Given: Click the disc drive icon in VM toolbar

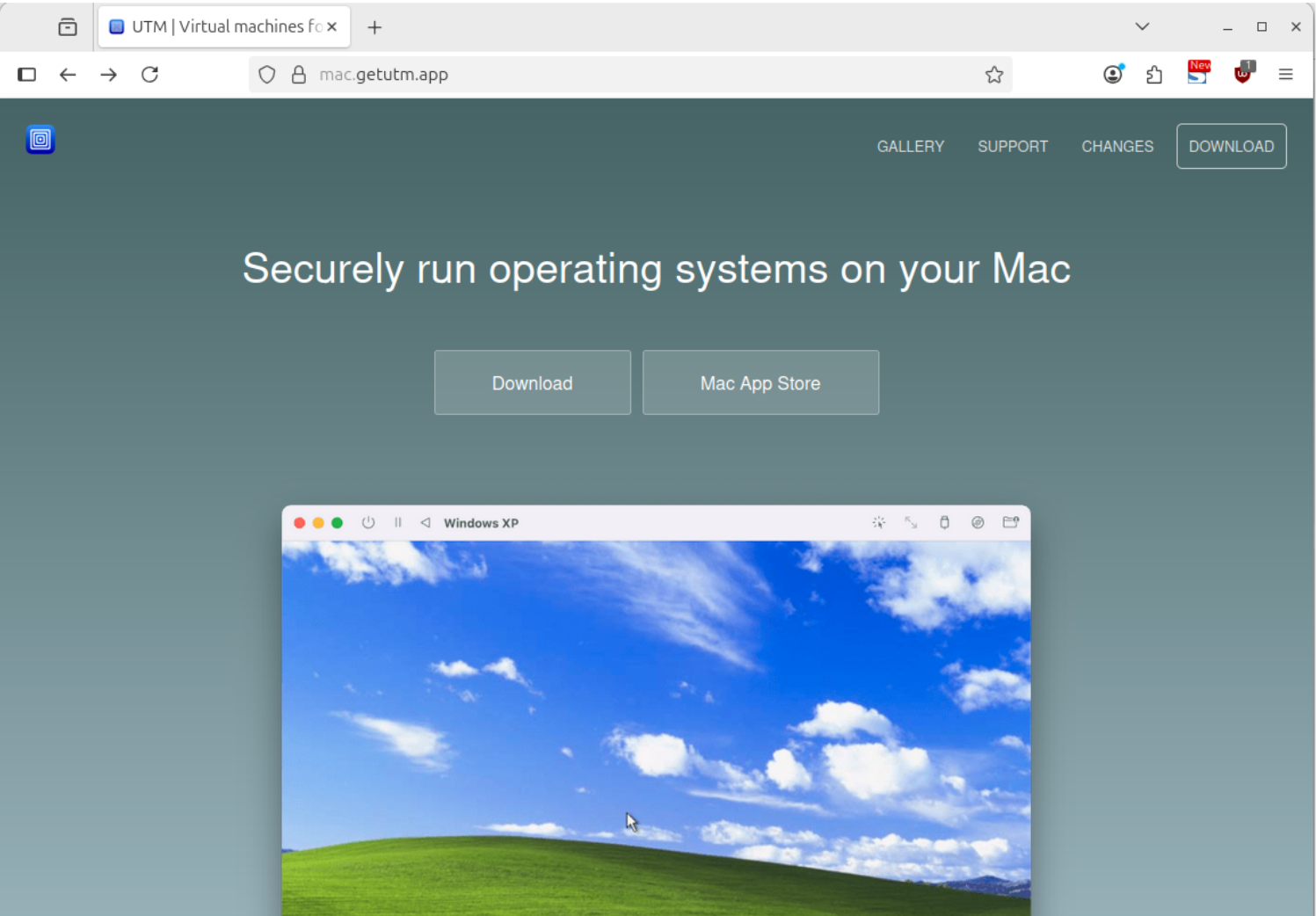Looking at the screenshot, I should click(x=978, y=523).
